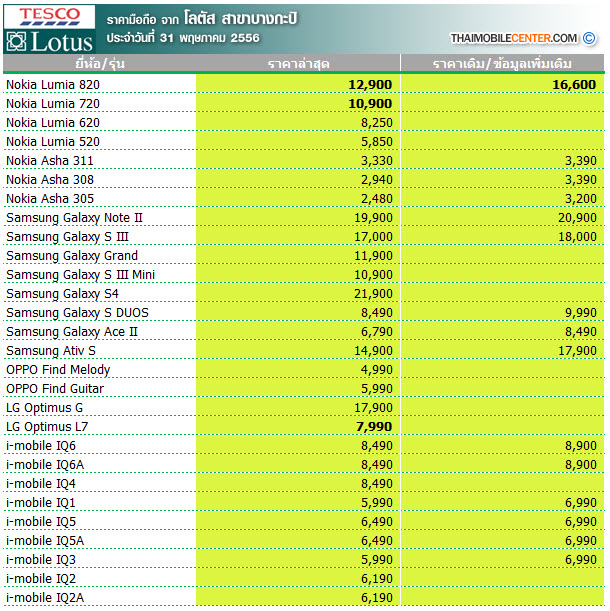Click the header title โลตัส สาขาบางกะปิ

240,19
